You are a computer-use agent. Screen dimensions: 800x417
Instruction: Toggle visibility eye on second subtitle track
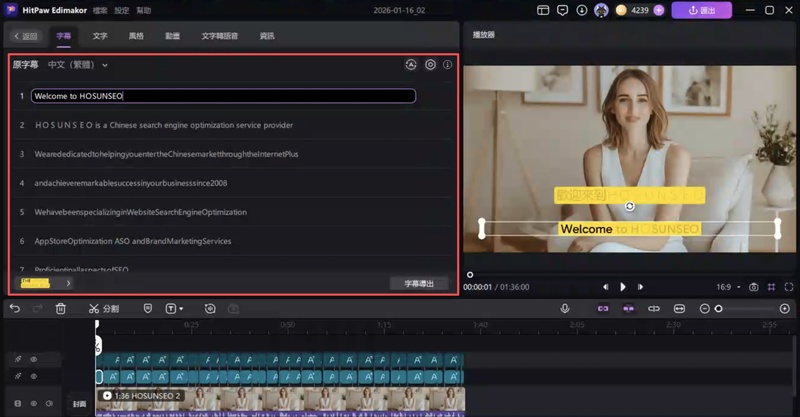pyautogui.click(x=33, y=377)
